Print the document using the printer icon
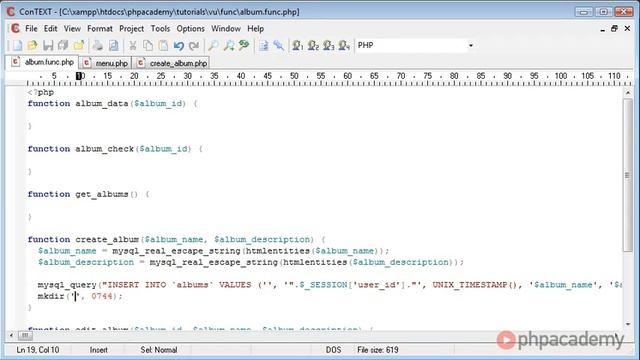Viewport: 640px width, 360px height. (98, 45)
